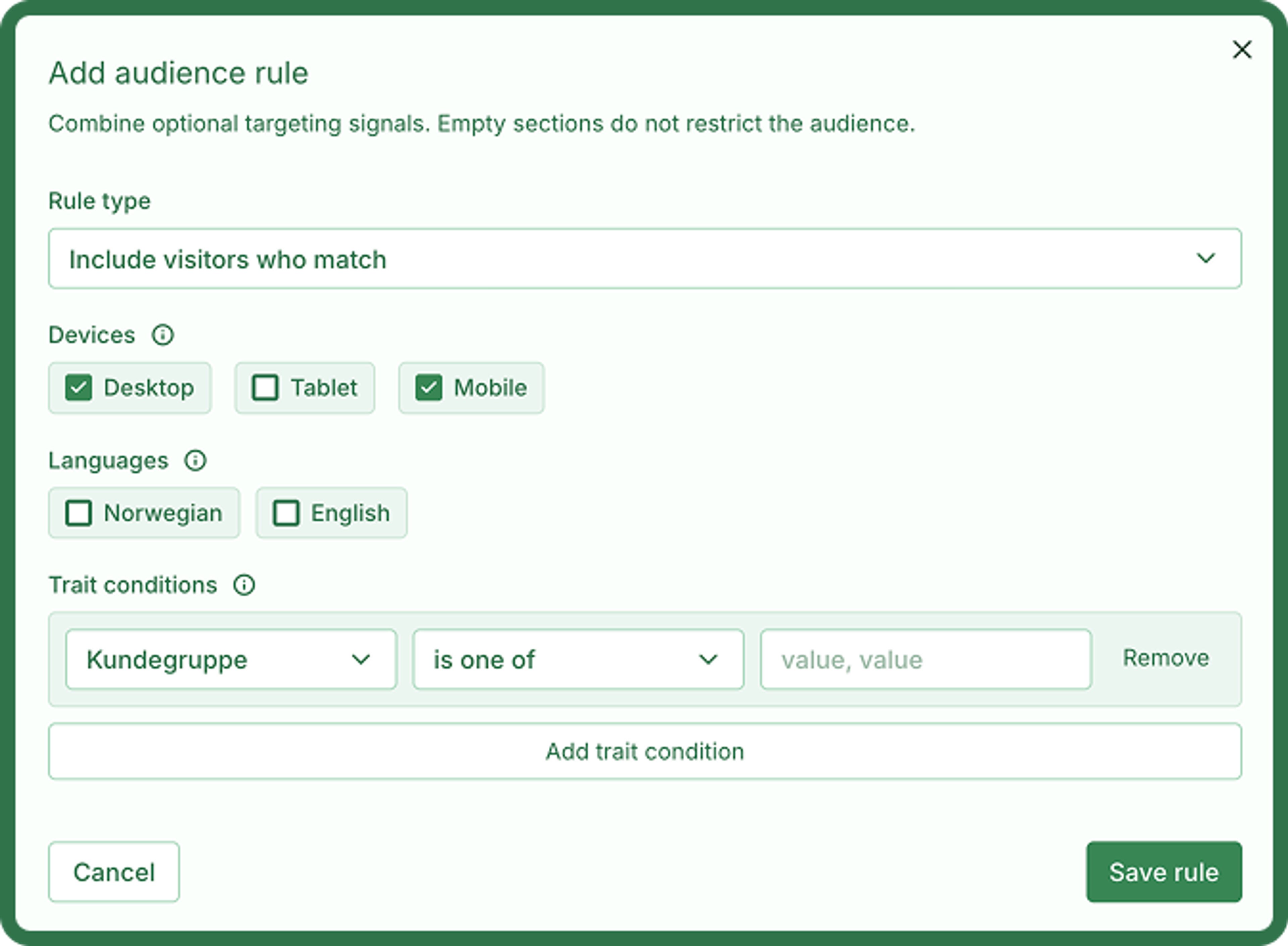Add another trait condition
The width and height of the screenshot is (1288, 946).
(645, 751)
